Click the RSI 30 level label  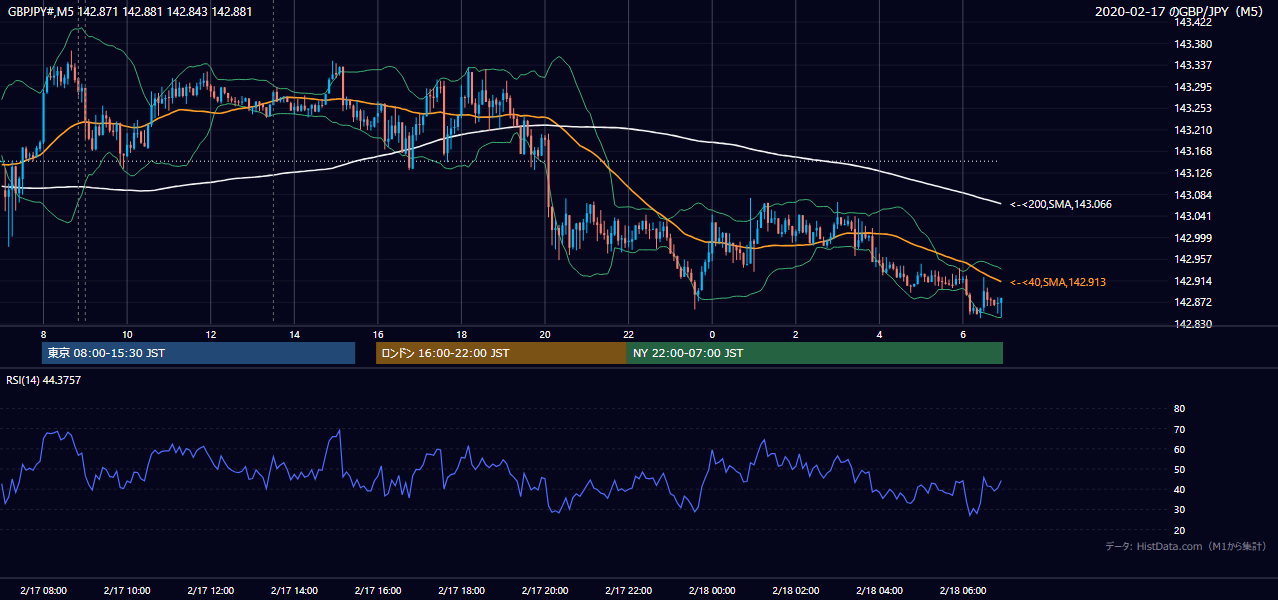coord(1179,509)
